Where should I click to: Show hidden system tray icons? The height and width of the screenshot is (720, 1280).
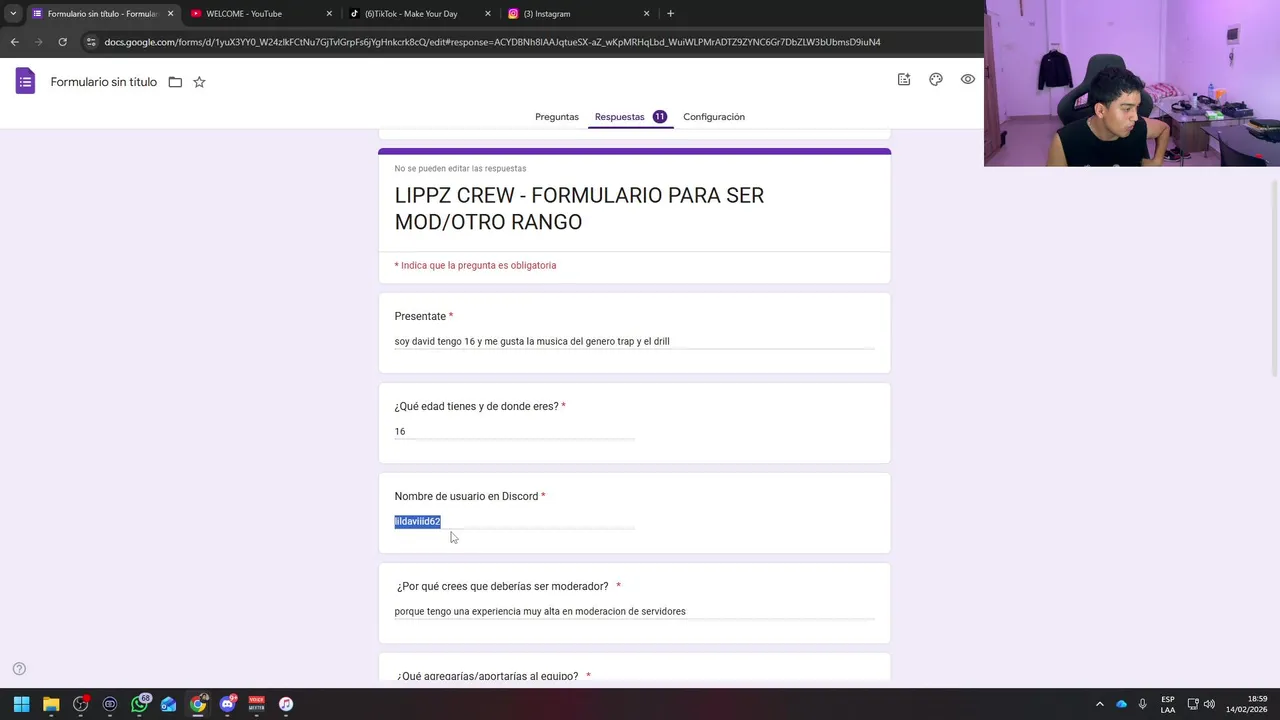pos(1099,704)
